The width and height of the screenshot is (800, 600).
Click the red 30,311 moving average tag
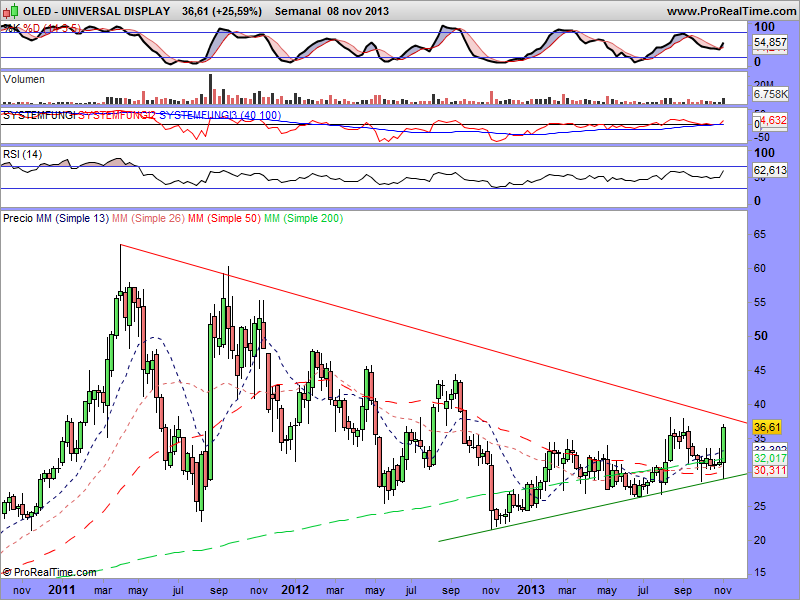coord(770,470)
